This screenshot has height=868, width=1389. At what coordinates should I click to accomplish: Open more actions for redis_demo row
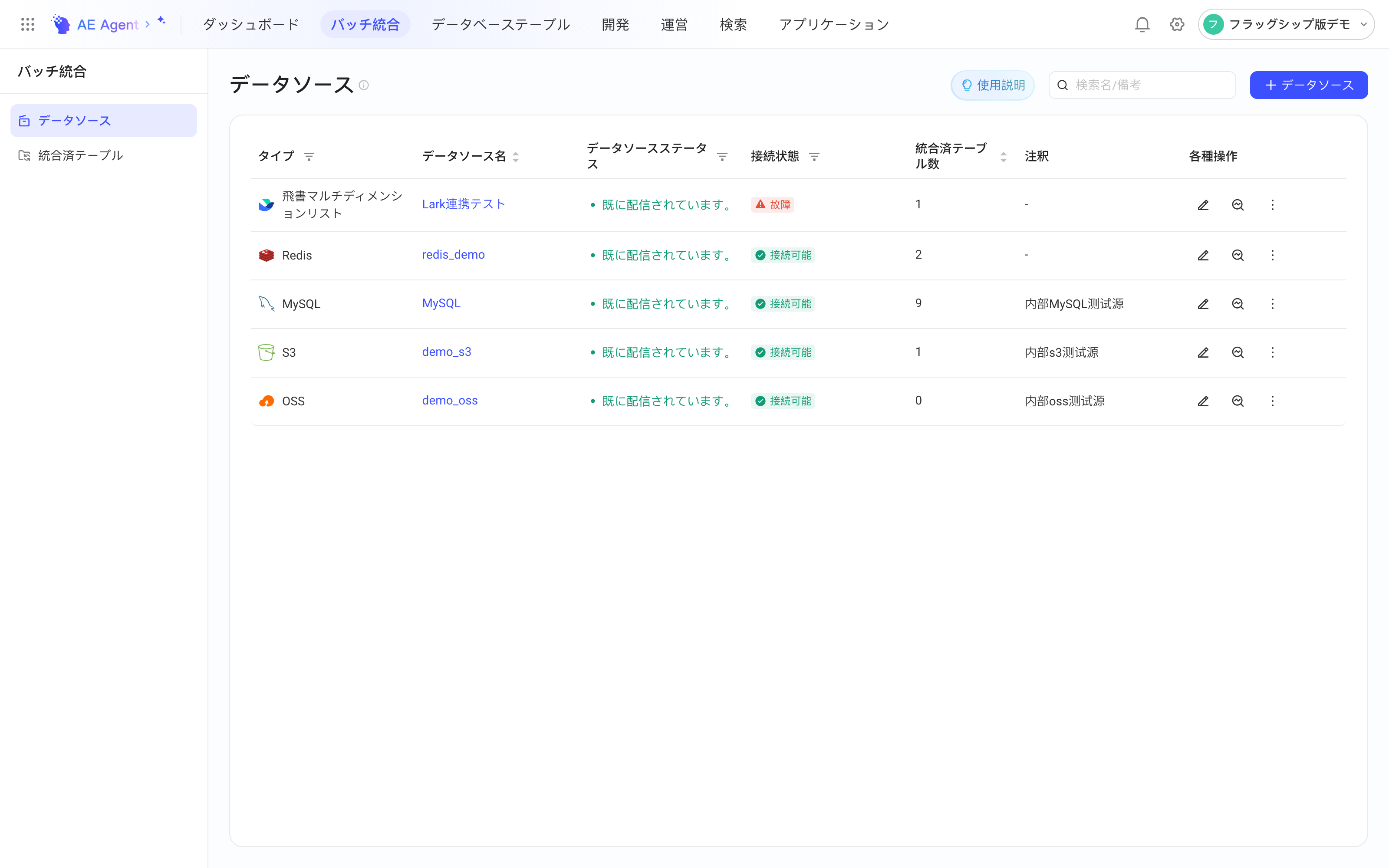tap(1273, 256)
